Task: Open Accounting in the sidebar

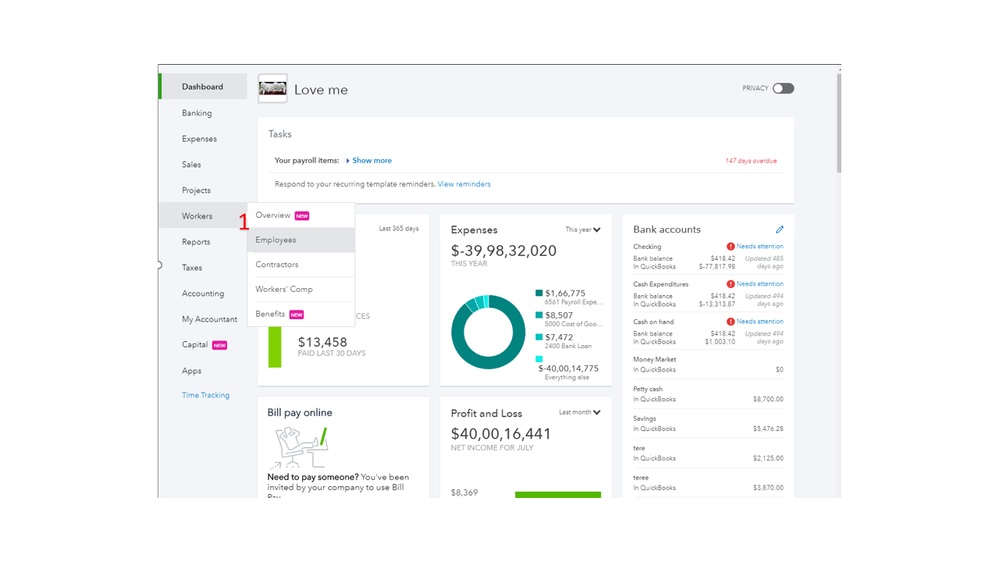Action: pos(203,294)
